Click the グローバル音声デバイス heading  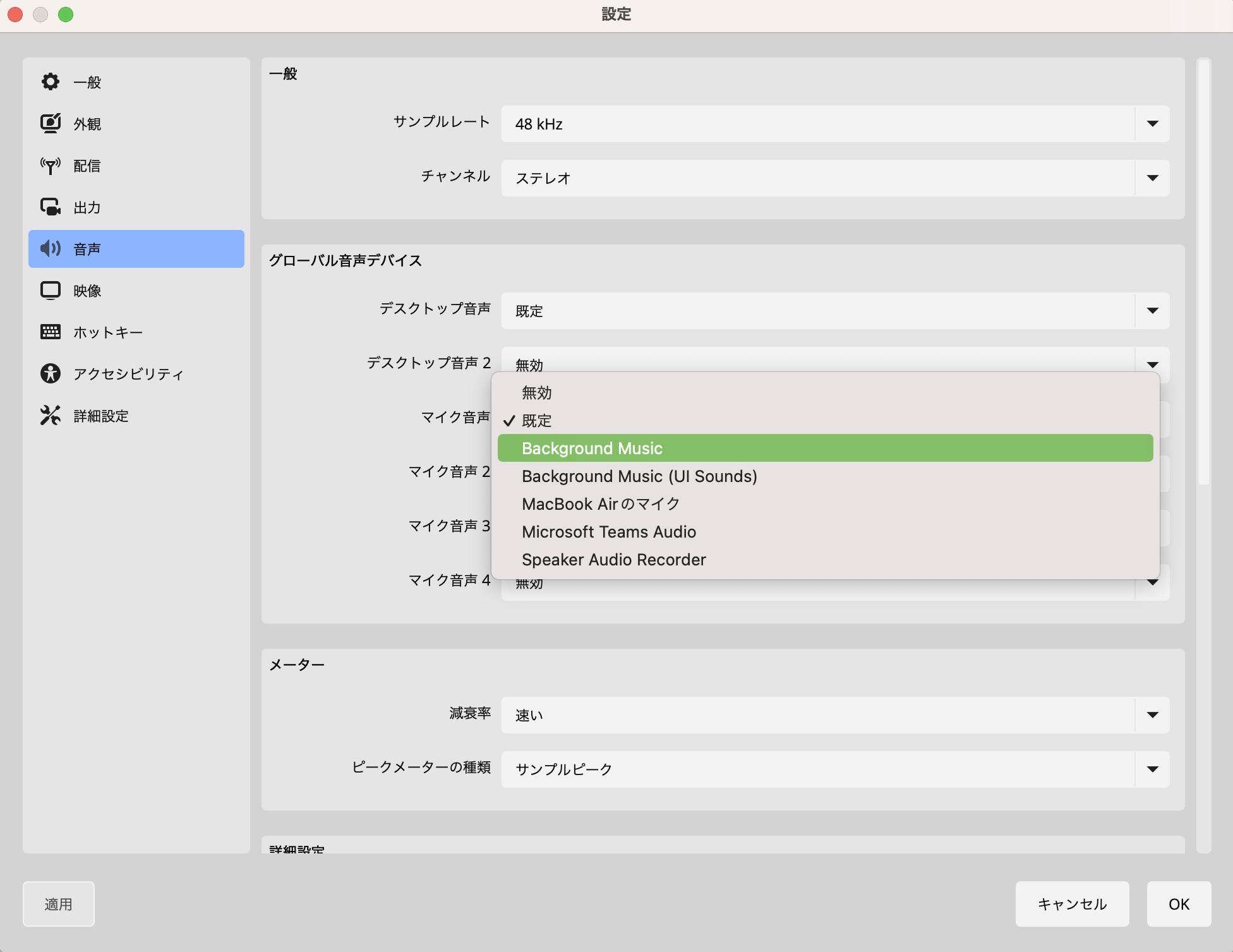(346, 260)
